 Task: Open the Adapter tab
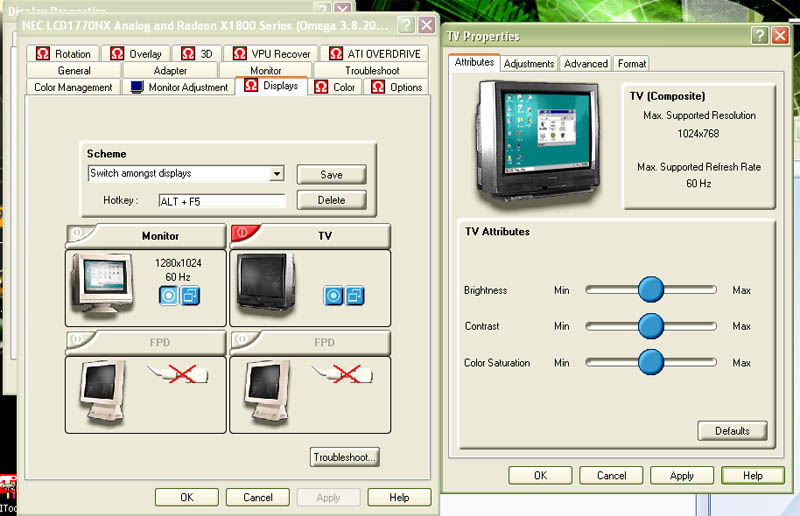tap(170, 70)
